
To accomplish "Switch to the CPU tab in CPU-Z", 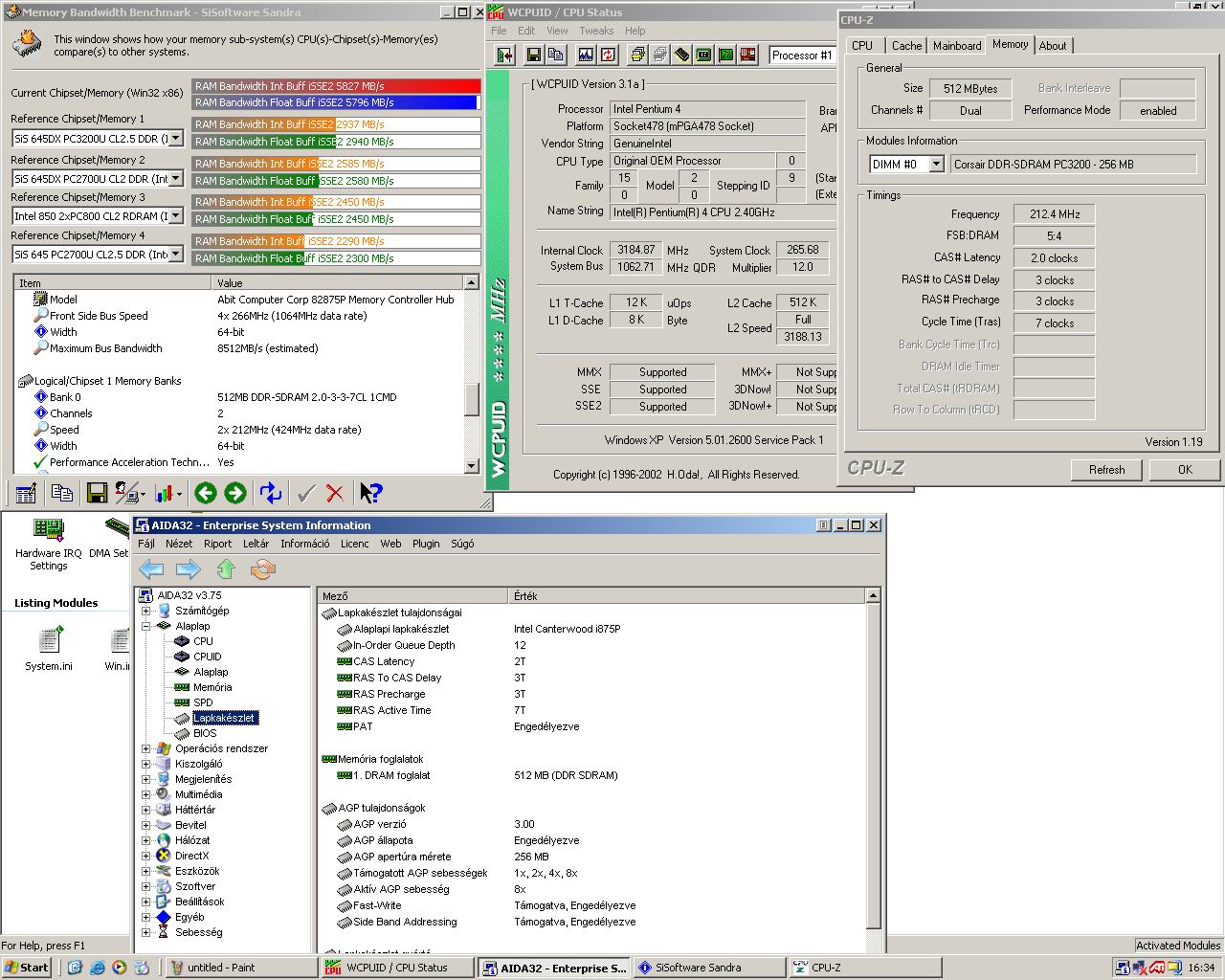I will [x=862, y=45].
